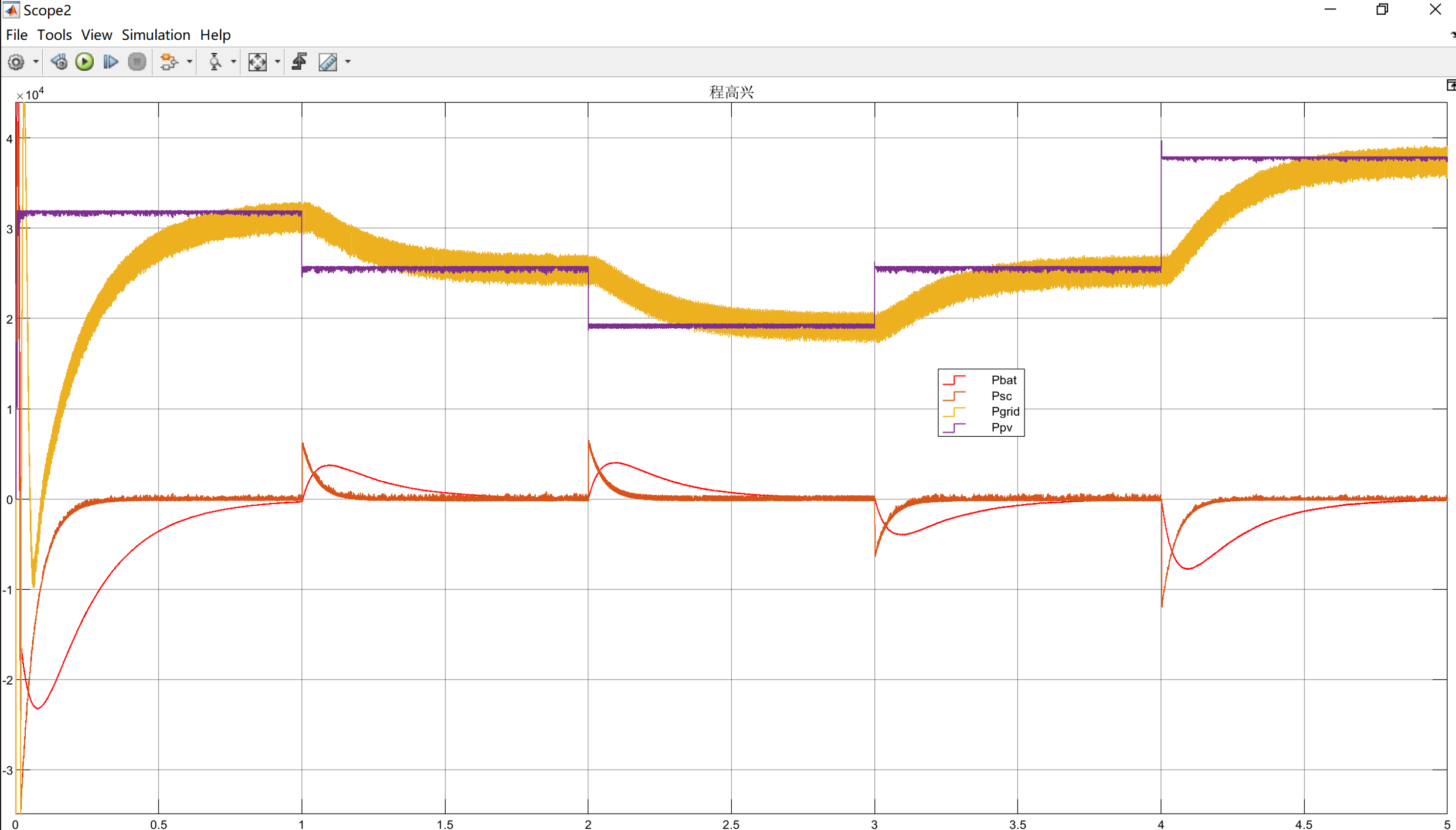Viewport: 1456px width, 830px height.
Task: Click the Step Back simulation button
Action: 59,62
